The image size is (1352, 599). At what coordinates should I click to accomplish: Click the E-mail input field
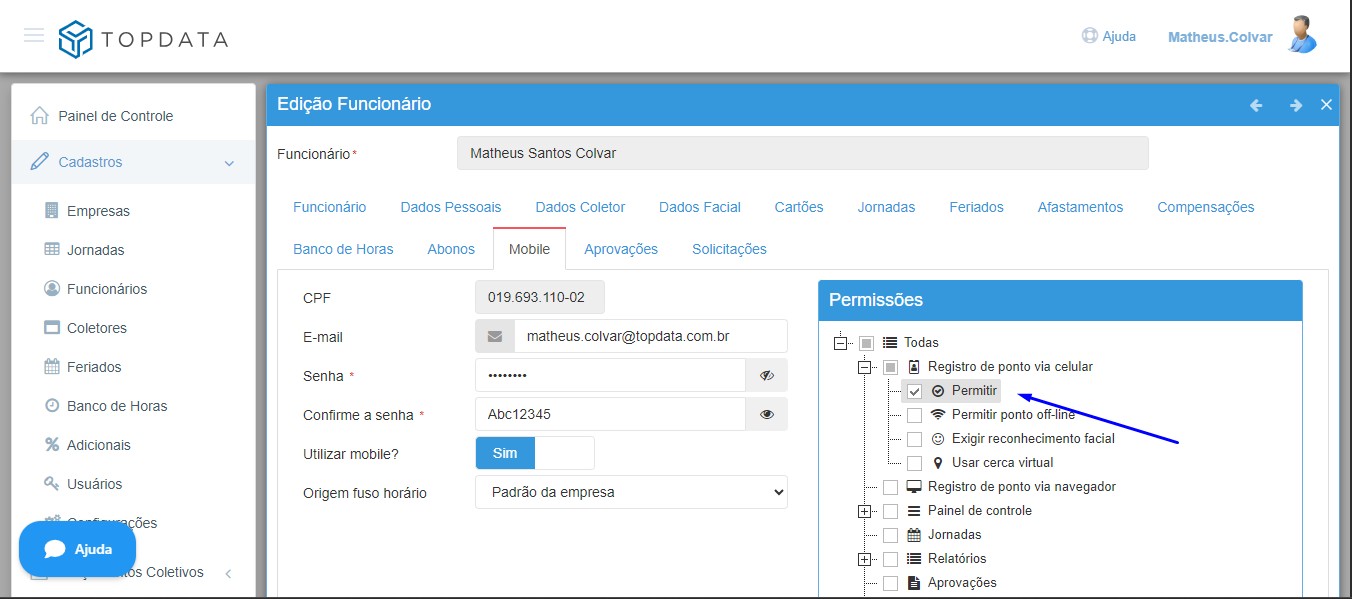tap(650, 336)
